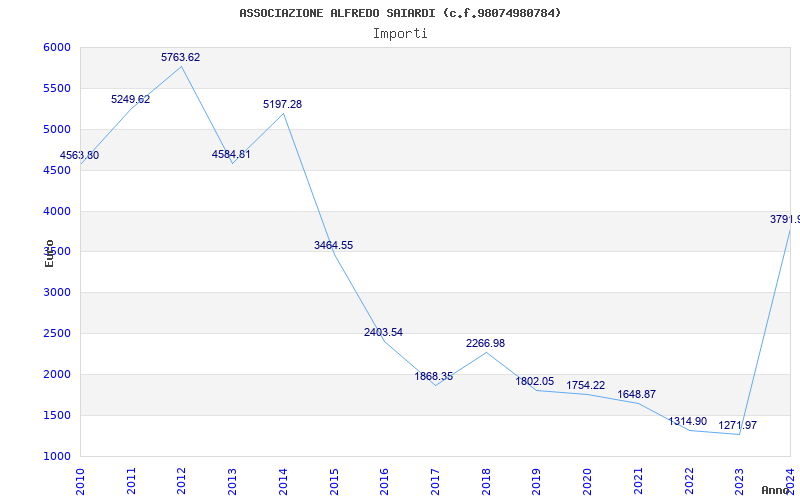Click the x-axis year 2017
The width and height of the screenshot is (800, 500).
(435, 481)
